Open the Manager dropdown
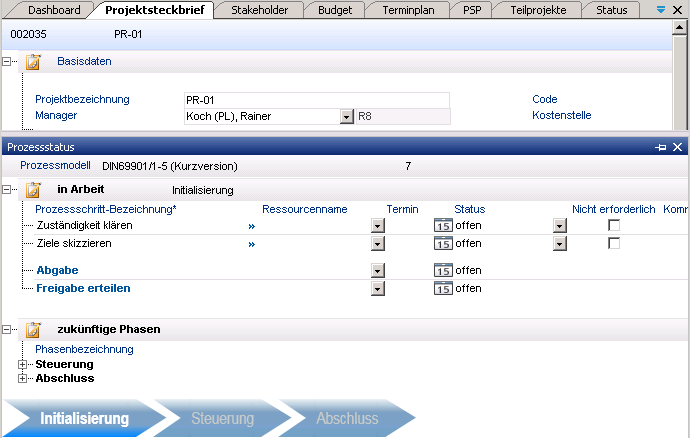 [347, 116]
